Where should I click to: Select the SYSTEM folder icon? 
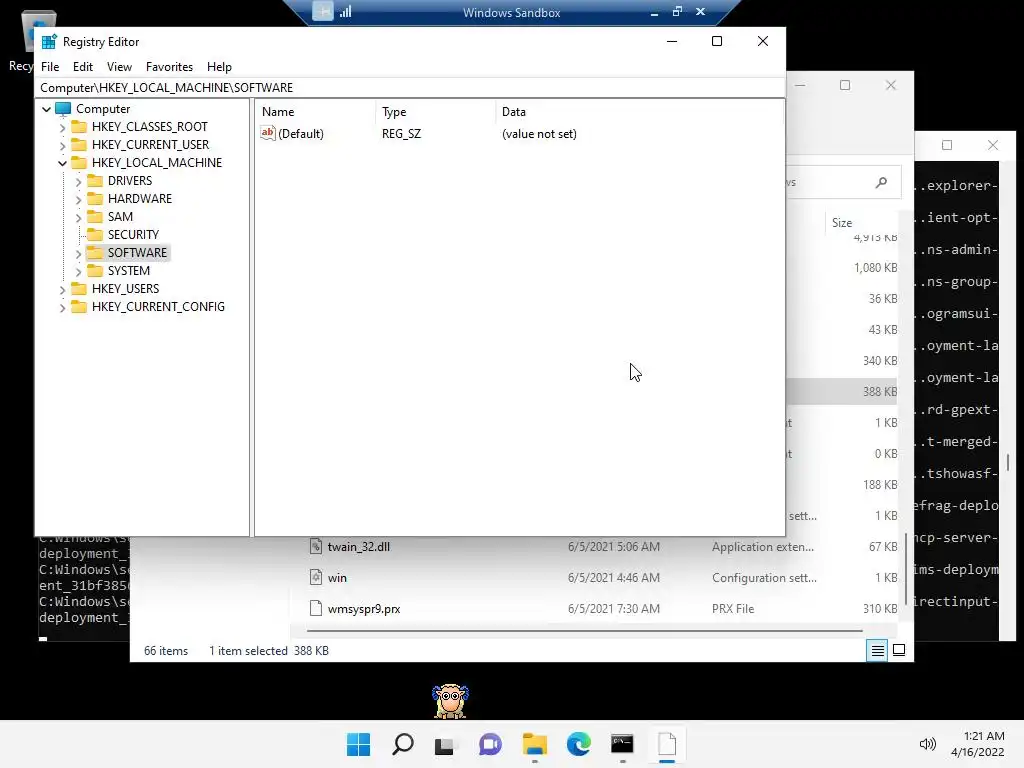95,270
